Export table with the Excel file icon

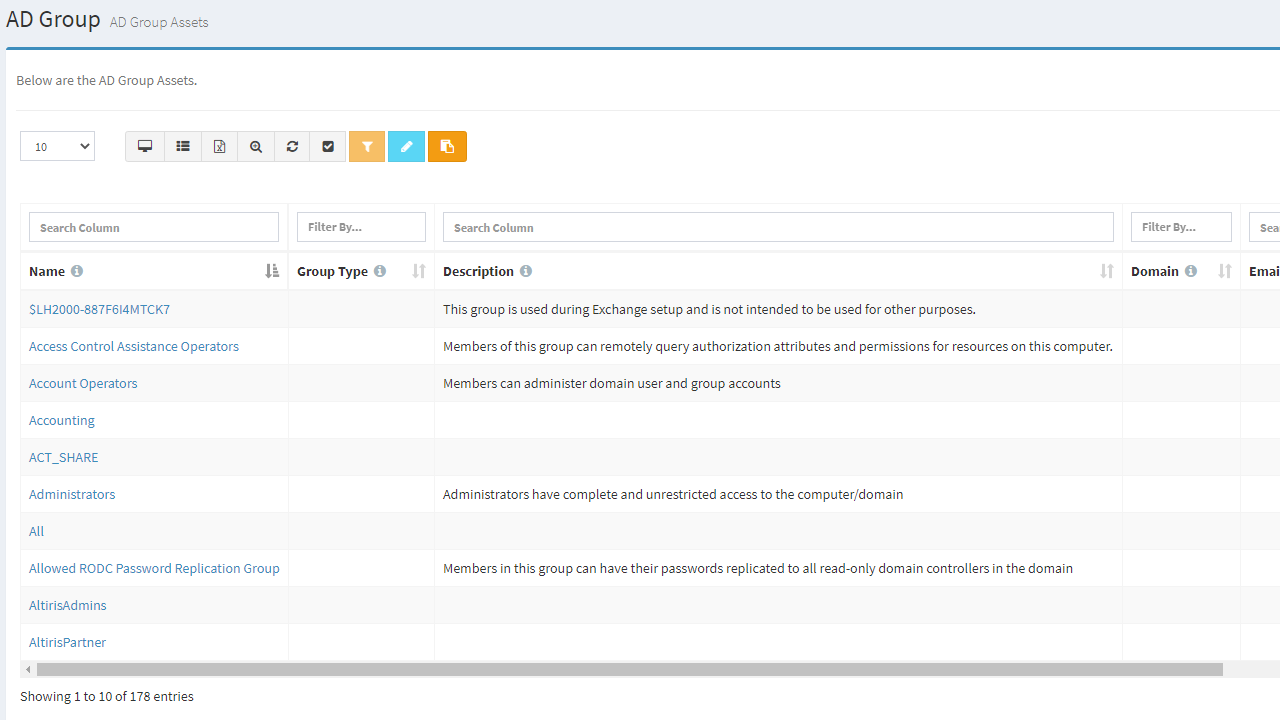(x=219, y=146)
